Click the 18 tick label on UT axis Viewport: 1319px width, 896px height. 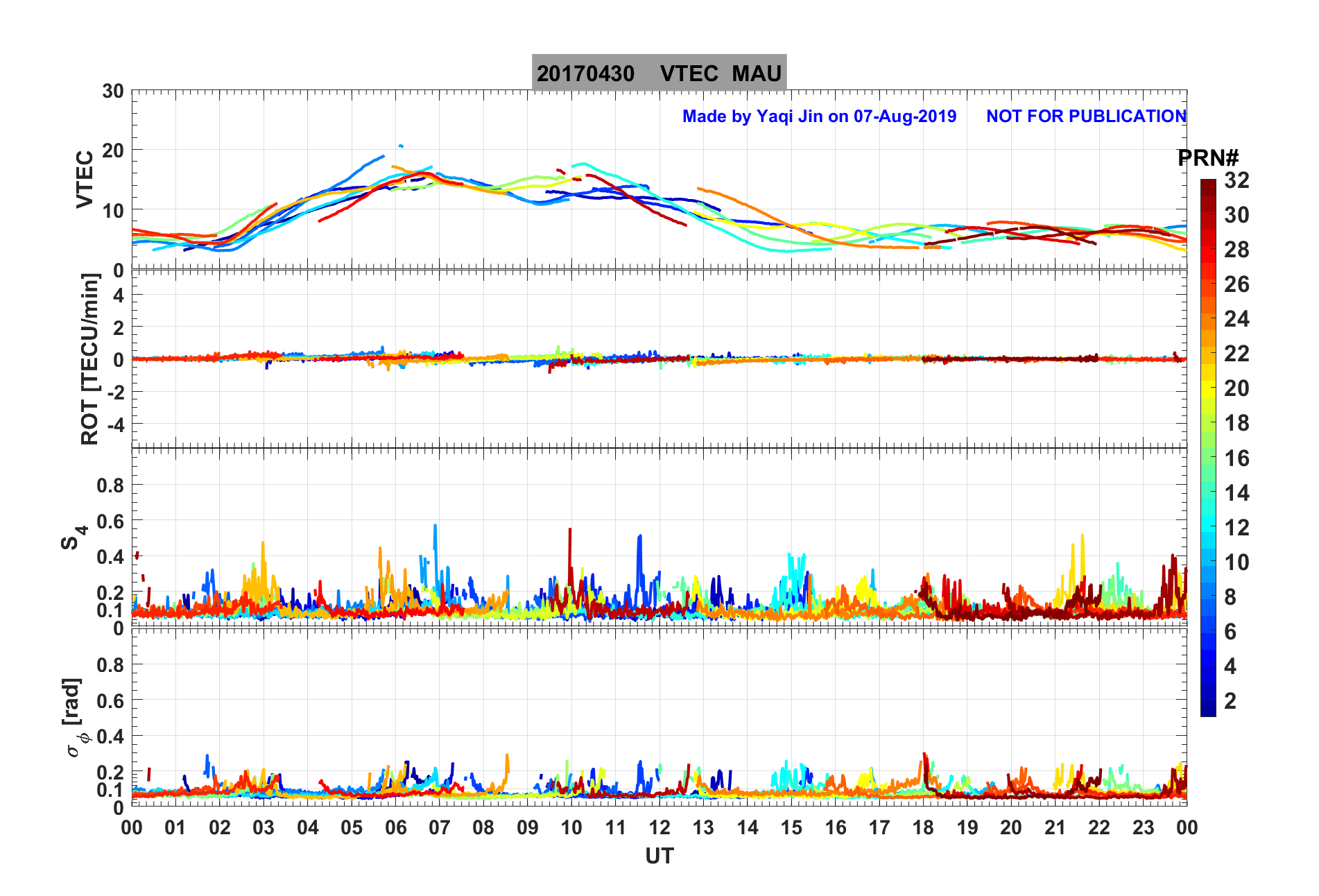pyautogui.click(x=922, y=827)
